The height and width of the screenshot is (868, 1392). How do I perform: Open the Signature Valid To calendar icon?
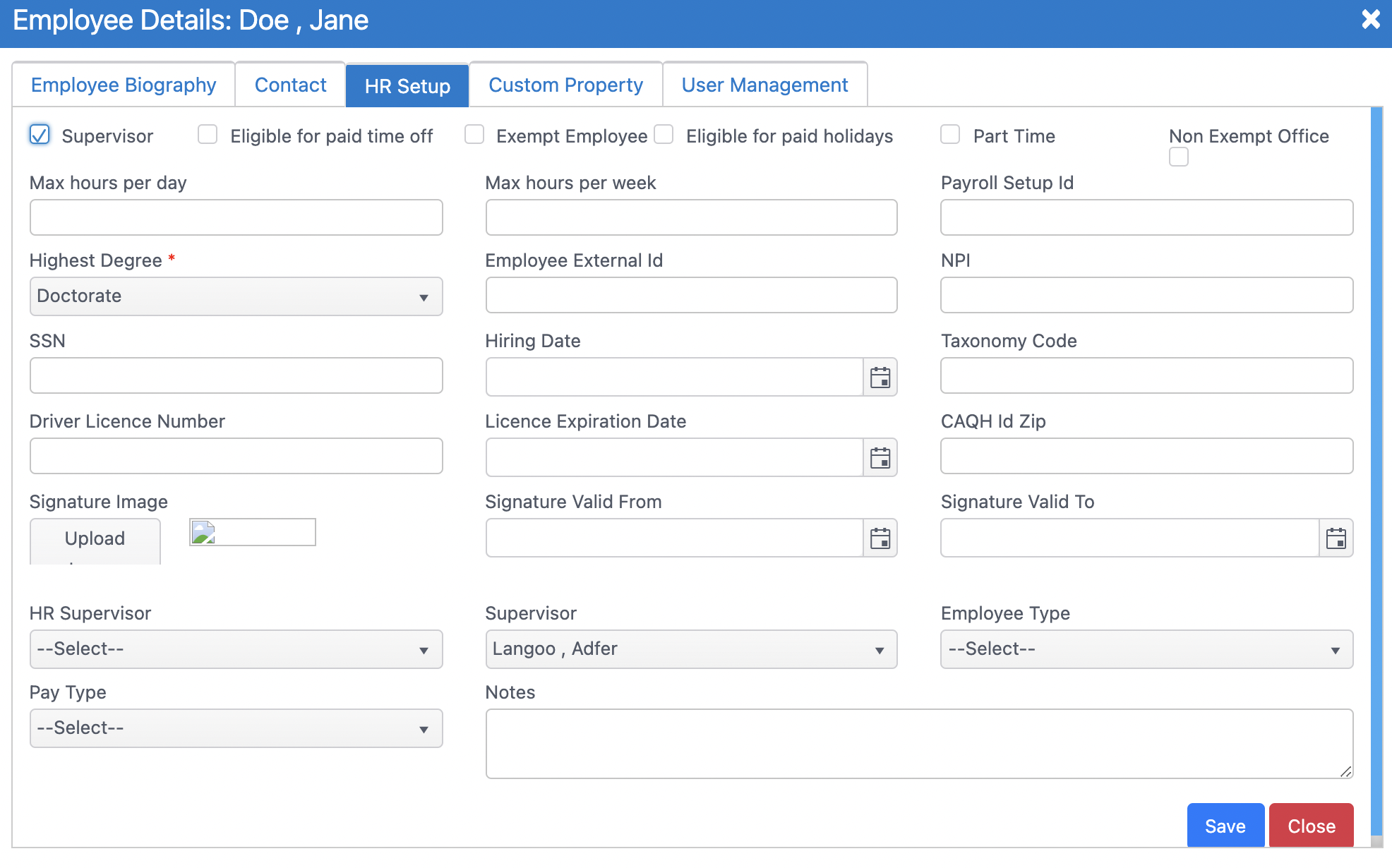1336,538
